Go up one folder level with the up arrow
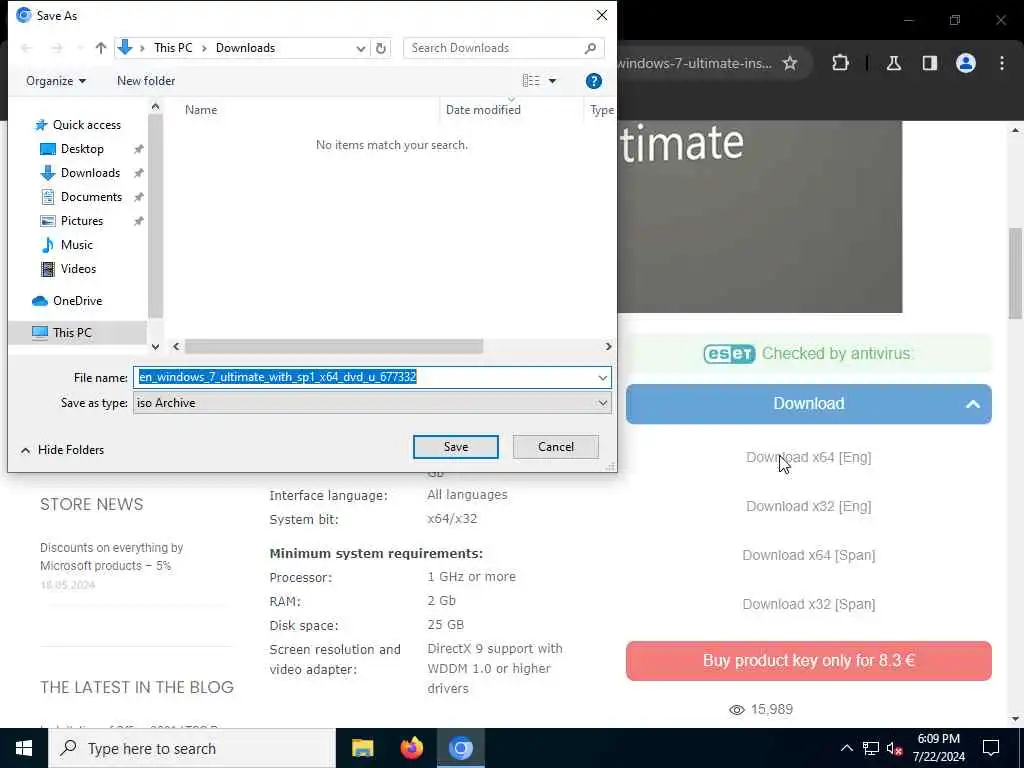This screenshot has width=1024, height=768. (101, 48)
